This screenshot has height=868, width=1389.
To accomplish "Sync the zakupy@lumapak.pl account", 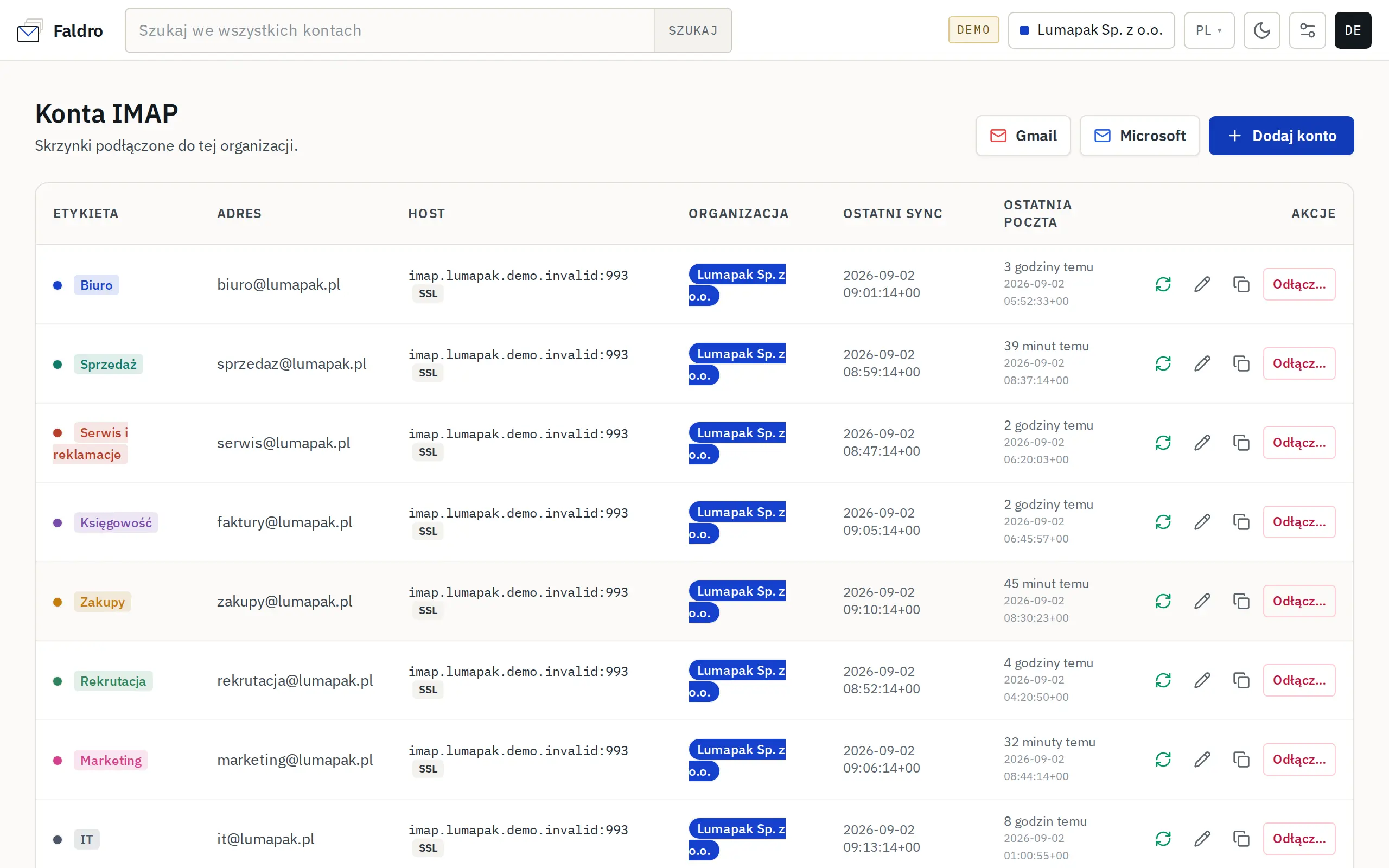I will coord(1163,601).
